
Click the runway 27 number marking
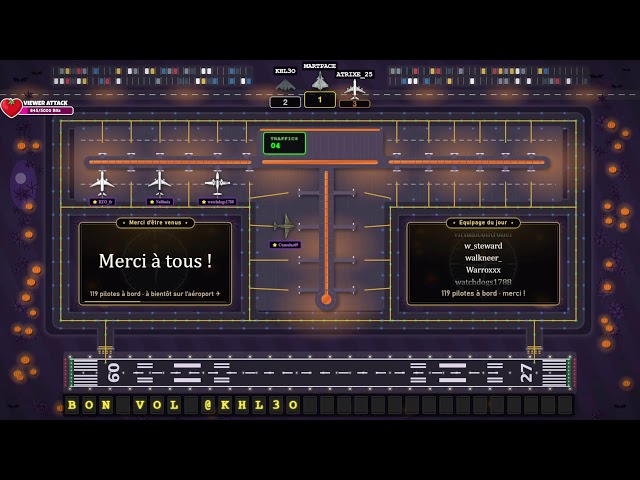(x=527, y=373)
